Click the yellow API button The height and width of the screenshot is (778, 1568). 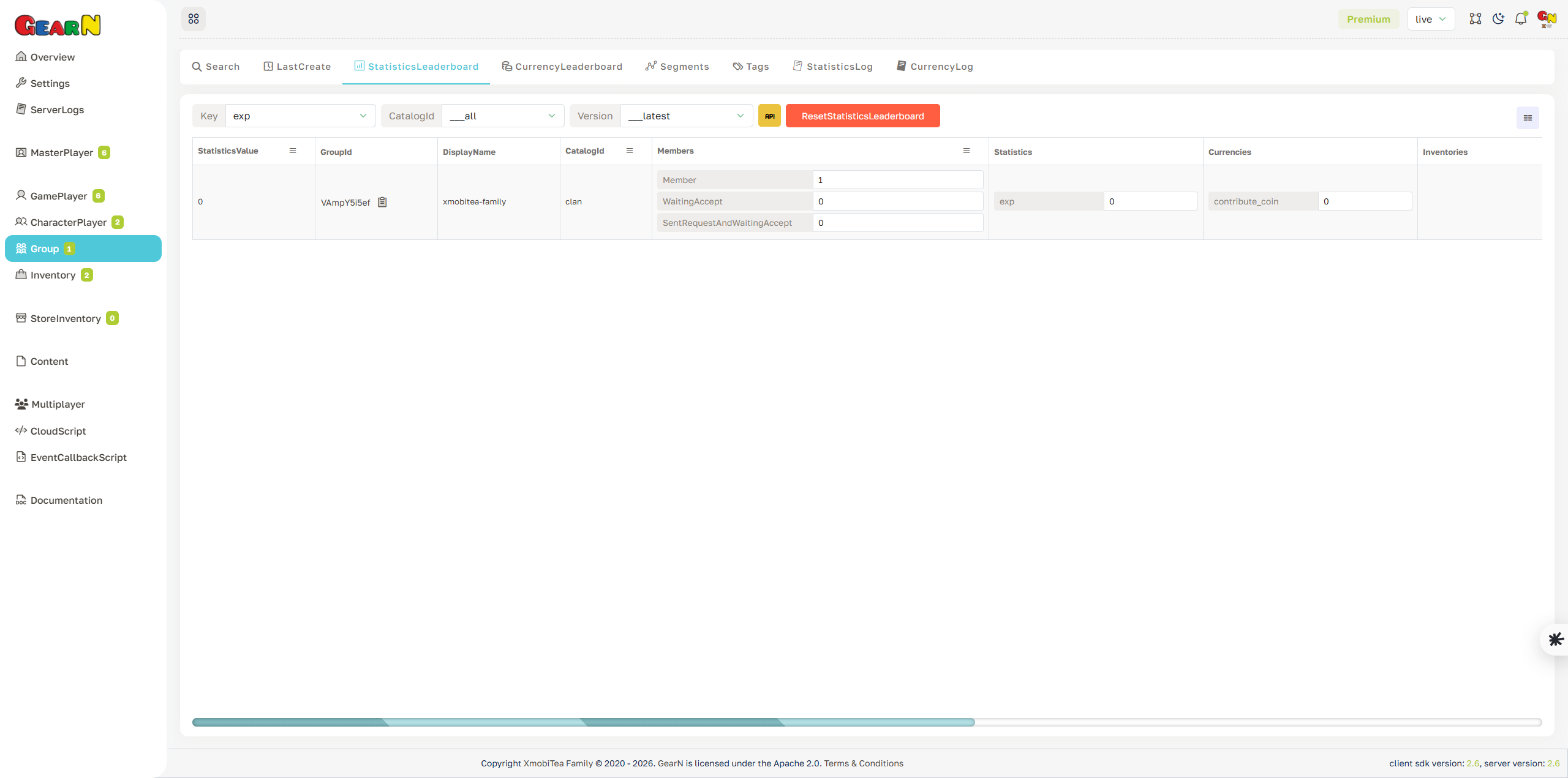click(x=769, y=116)
